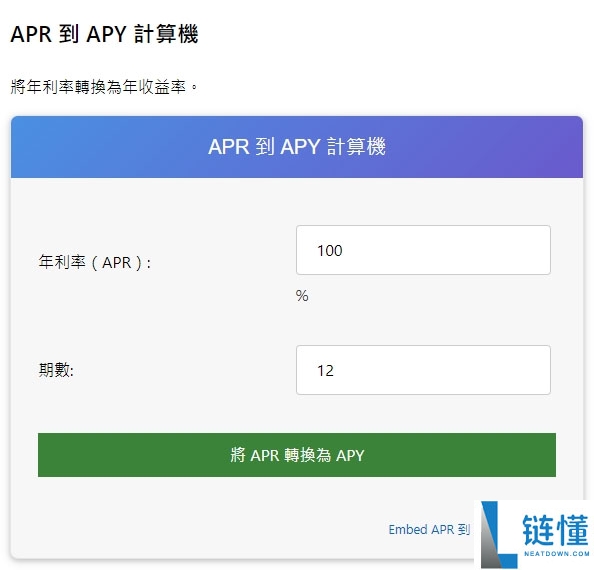Click the APR percentage input field
This screenshot has height=570, width=594.
(x=423, y=250)
